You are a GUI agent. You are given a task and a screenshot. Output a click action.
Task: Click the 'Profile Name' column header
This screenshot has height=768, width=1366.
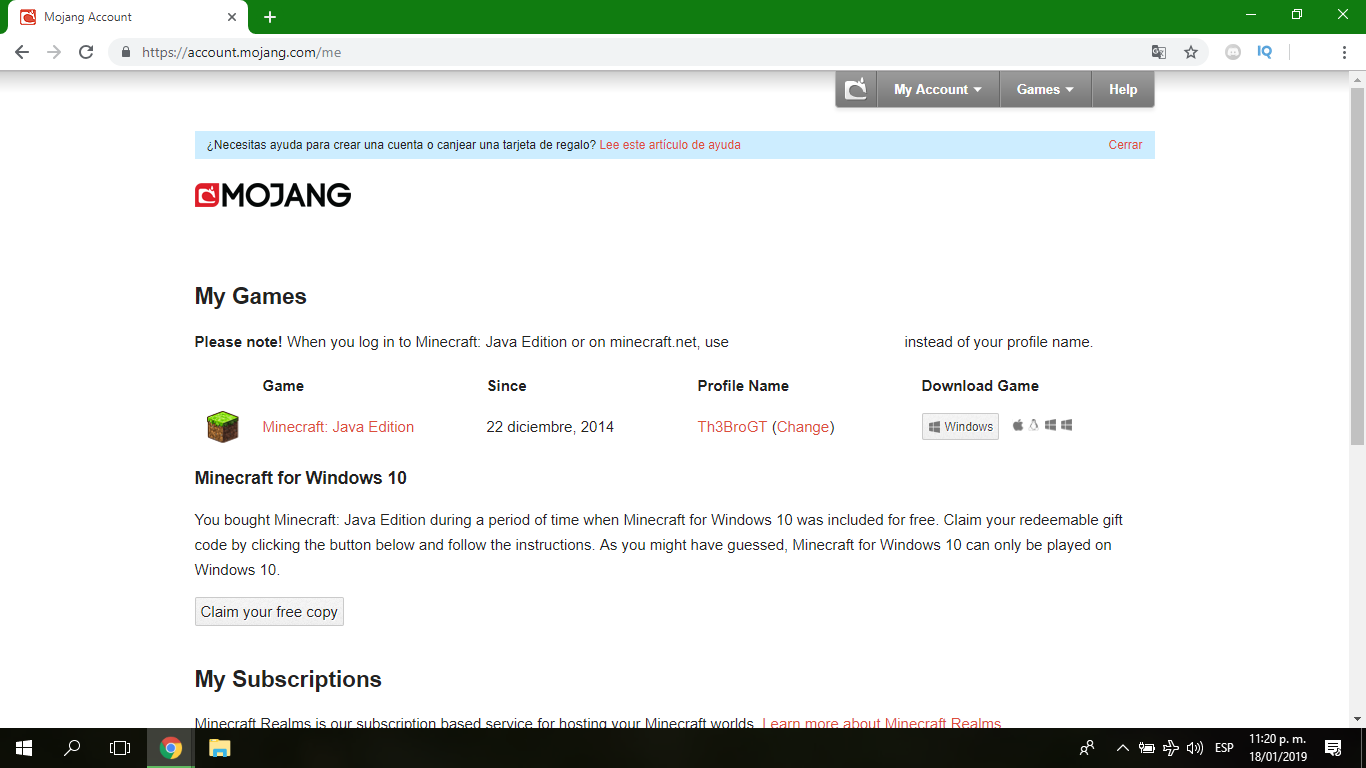point(743,386)
